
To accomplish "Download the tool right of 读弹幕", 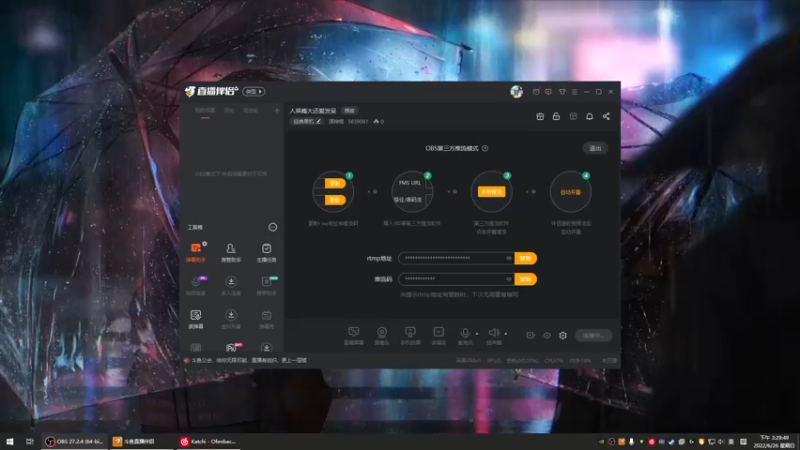I will tap(231, 318).
